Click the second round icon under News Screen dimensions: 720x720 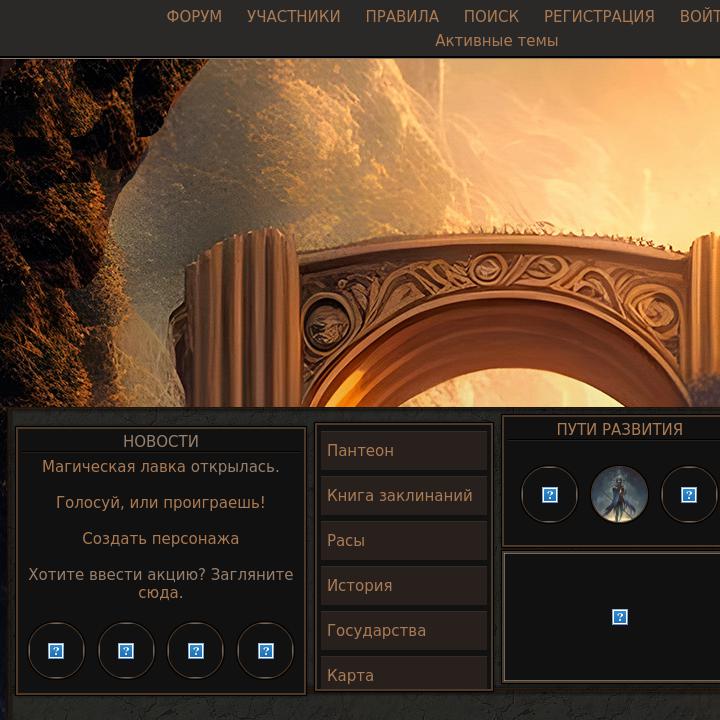pos(126,651)
